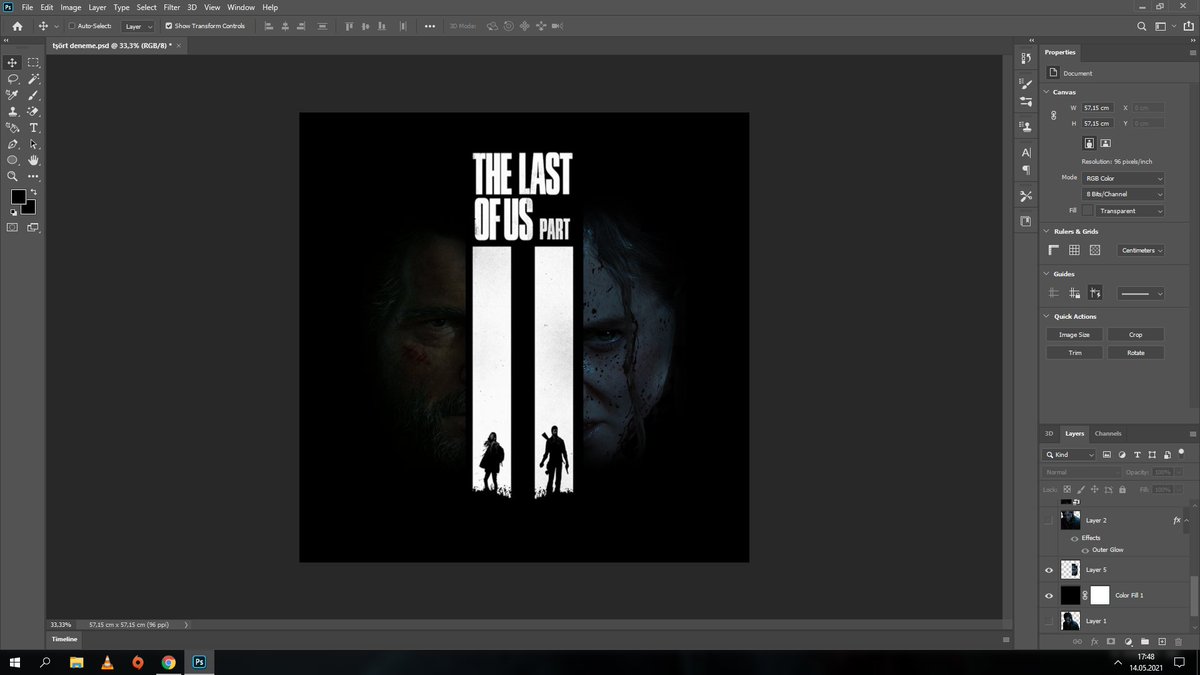Reset default foreground and background colors
Viewport: 1200px width, 675px height.
[x=14, y=212]
